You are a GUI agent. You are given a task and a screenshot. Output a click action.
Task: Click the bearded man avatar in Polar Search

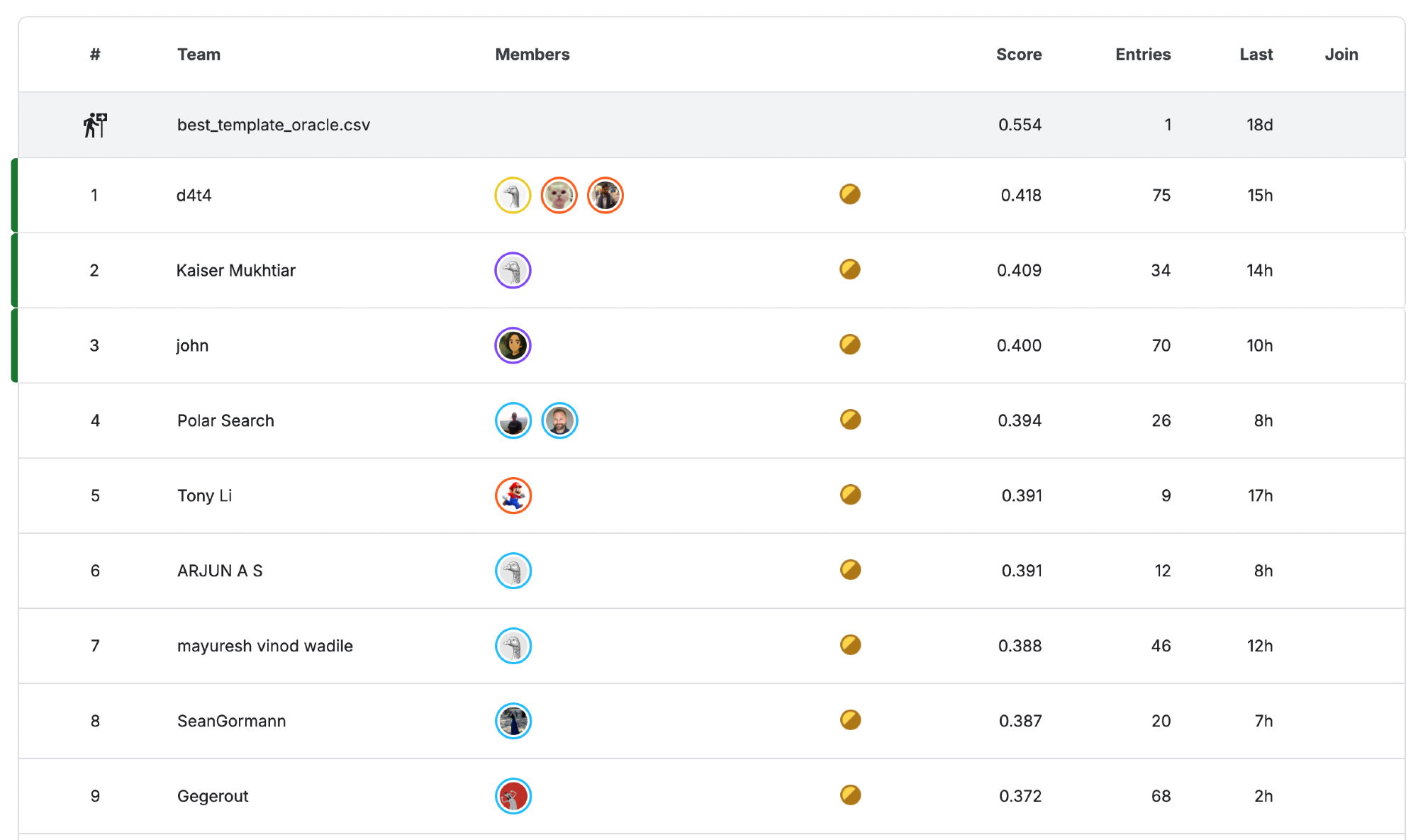point(559,420)
